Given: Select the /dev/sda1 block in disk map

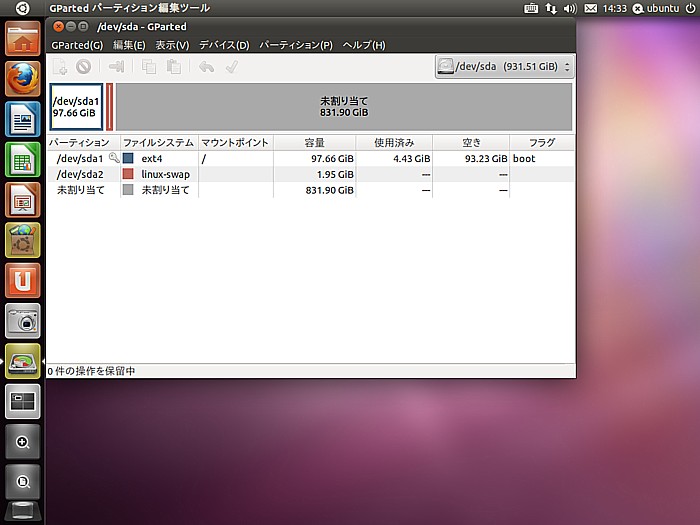Looking at the screenshot, I should point(76,107).
